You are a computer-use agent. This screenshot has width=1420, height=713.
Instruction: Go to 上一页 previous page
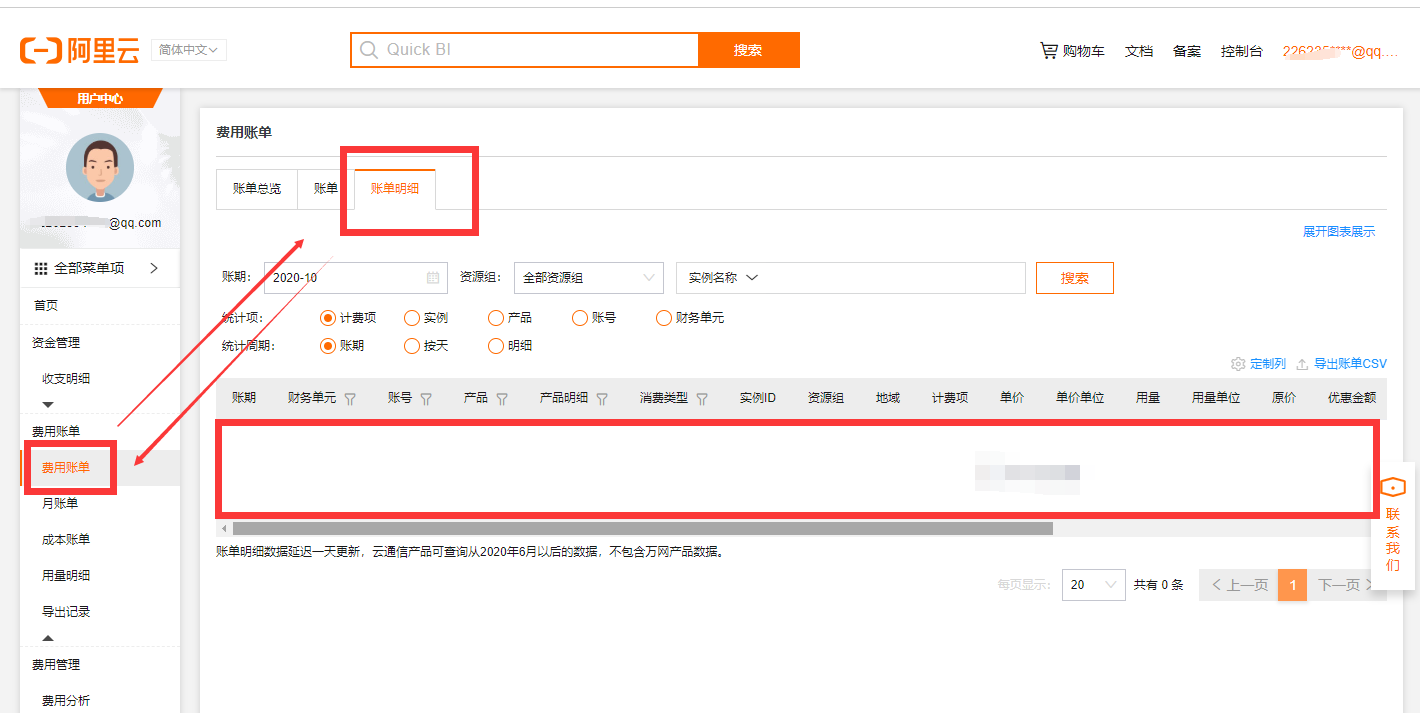[x=1239, y=585]
